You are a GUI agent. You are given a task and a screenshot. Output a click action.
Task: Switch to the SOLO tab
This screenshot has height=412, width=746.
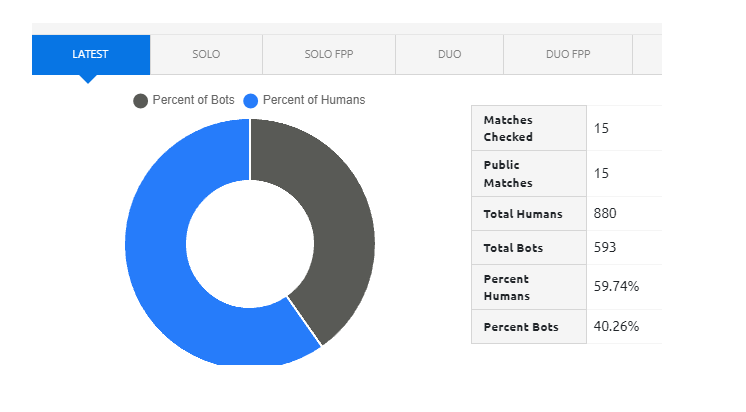(x=206, y=54)
